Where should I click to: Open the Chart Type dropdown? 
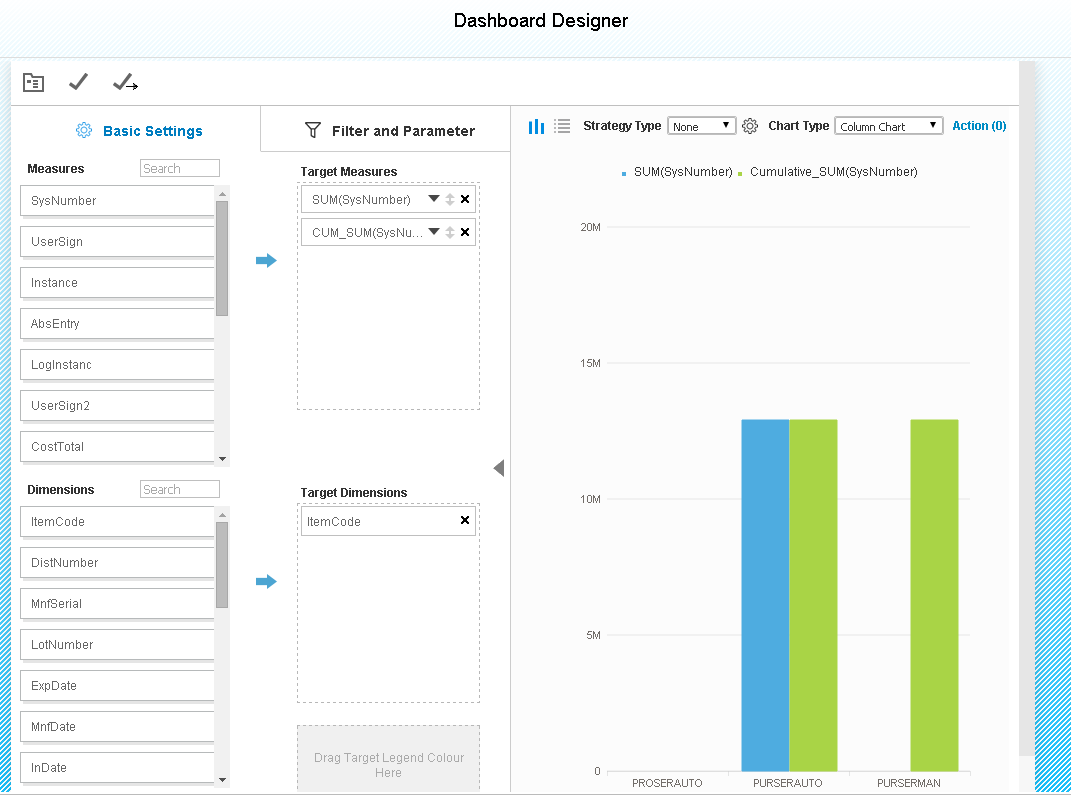[x=888, y=125]
